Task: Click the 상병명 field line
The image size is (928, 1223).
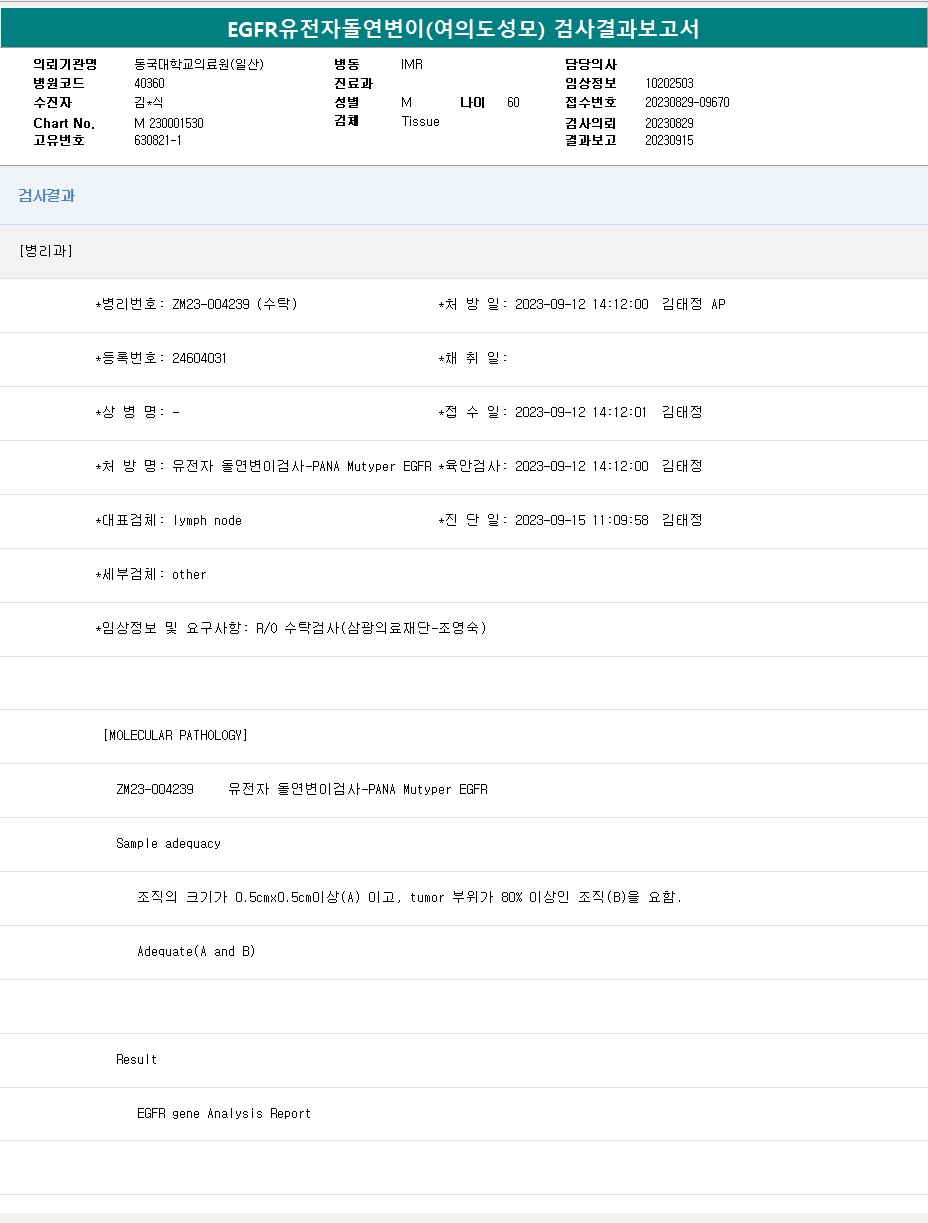Action: 138,412
